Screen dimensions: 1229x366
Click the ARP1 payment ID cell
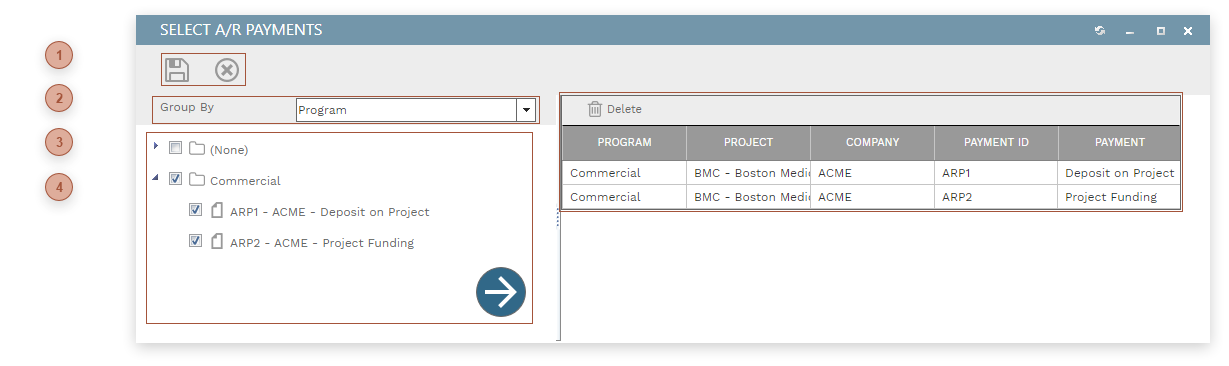(x=996, y=173)
